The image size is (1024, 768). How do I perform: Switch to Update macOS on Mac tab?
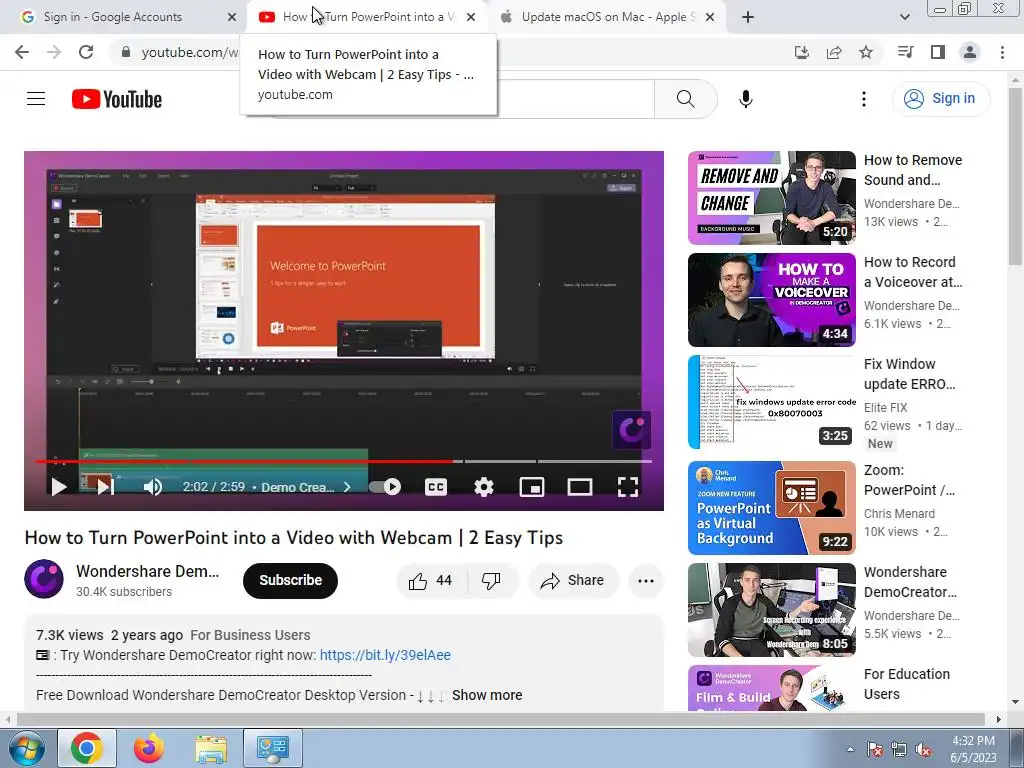[608, 17]
